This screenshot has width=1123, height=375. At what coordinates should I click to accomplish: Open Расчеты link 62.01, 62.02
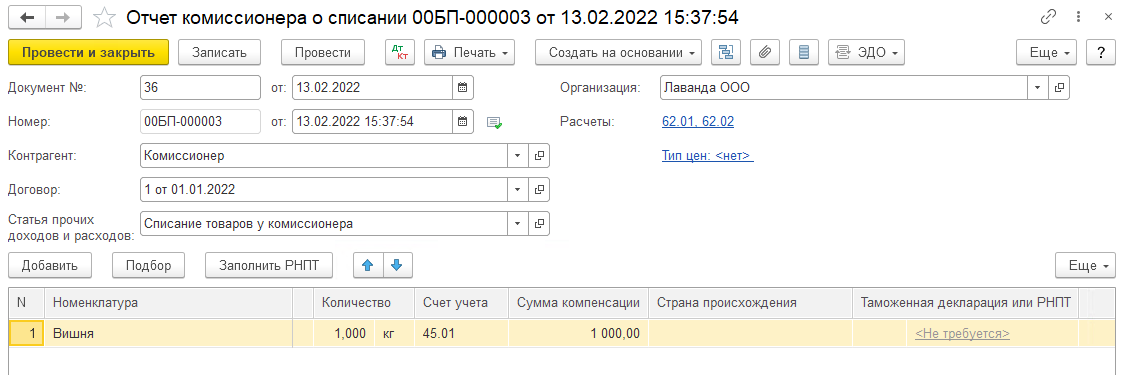pos(698,122)
